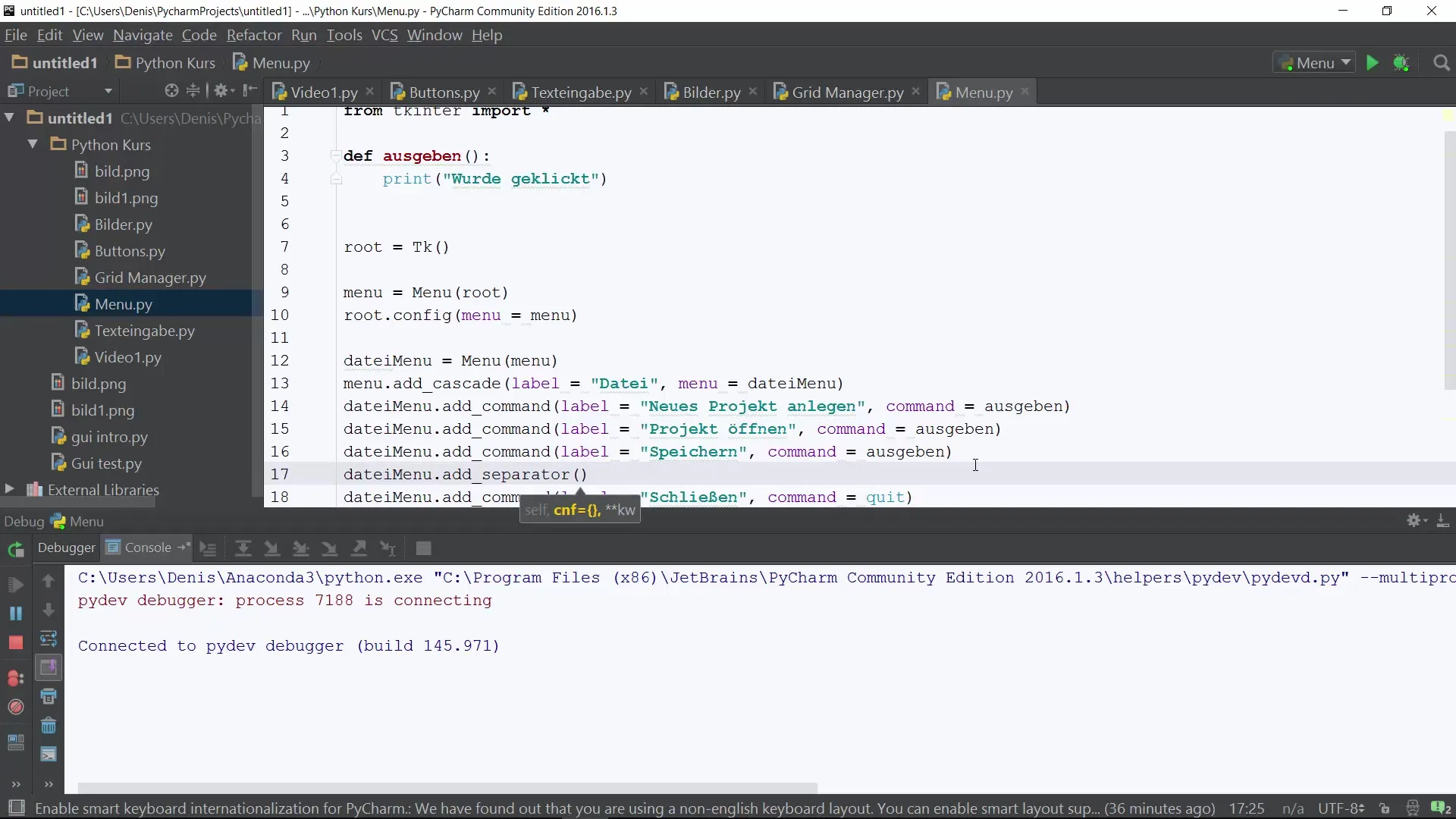Pause the running debug program
This screenshot has height=819, width=1456.
(16, 613)
